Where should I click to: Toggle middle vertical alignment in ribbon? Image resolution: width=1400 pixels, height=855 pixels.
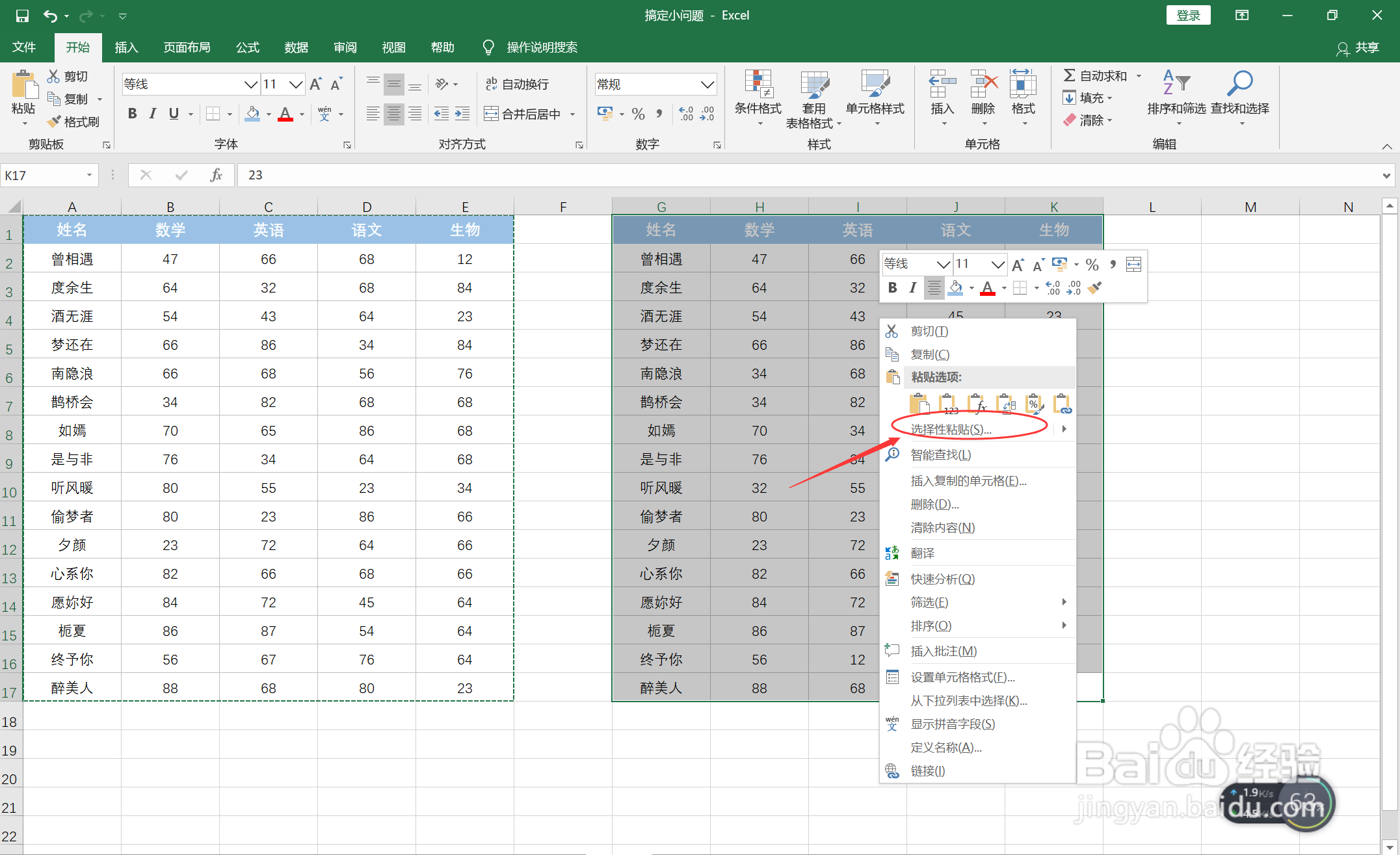coord(393,85)
